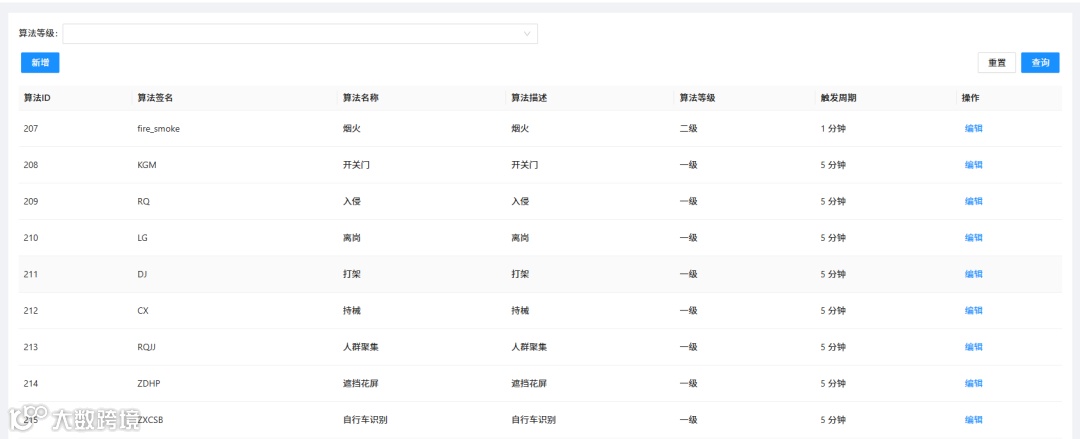Image resolution: width=1080 pixels, height=439 pixels.
Task: Select algorithm ID 207 cell
Action: pos(31,128)
